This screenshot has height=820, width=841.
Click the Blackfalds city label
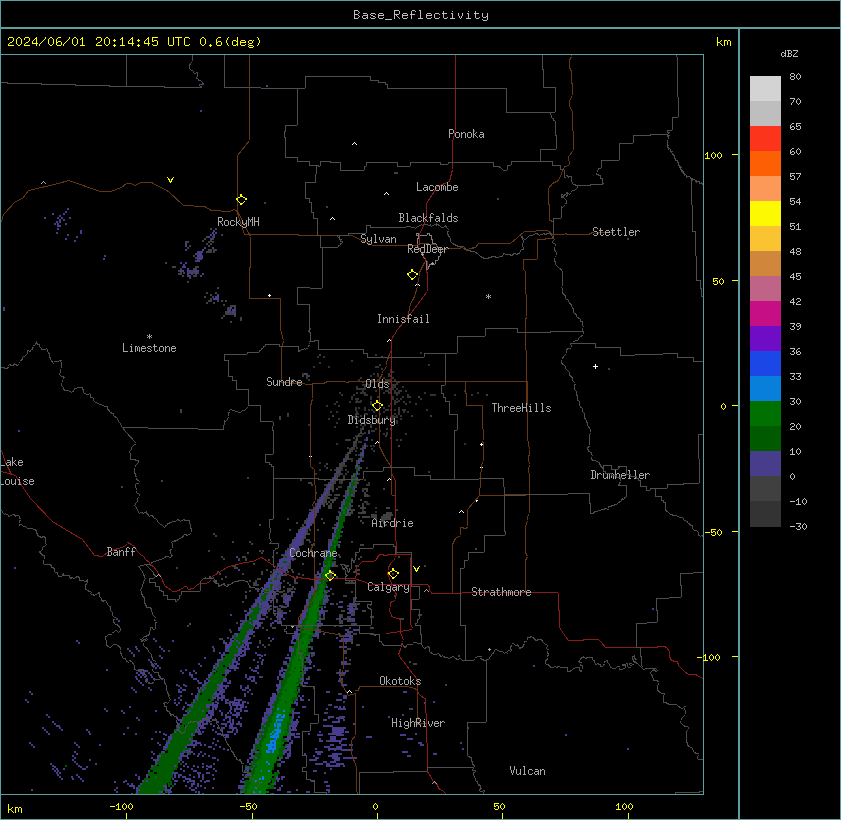(428, 218)
